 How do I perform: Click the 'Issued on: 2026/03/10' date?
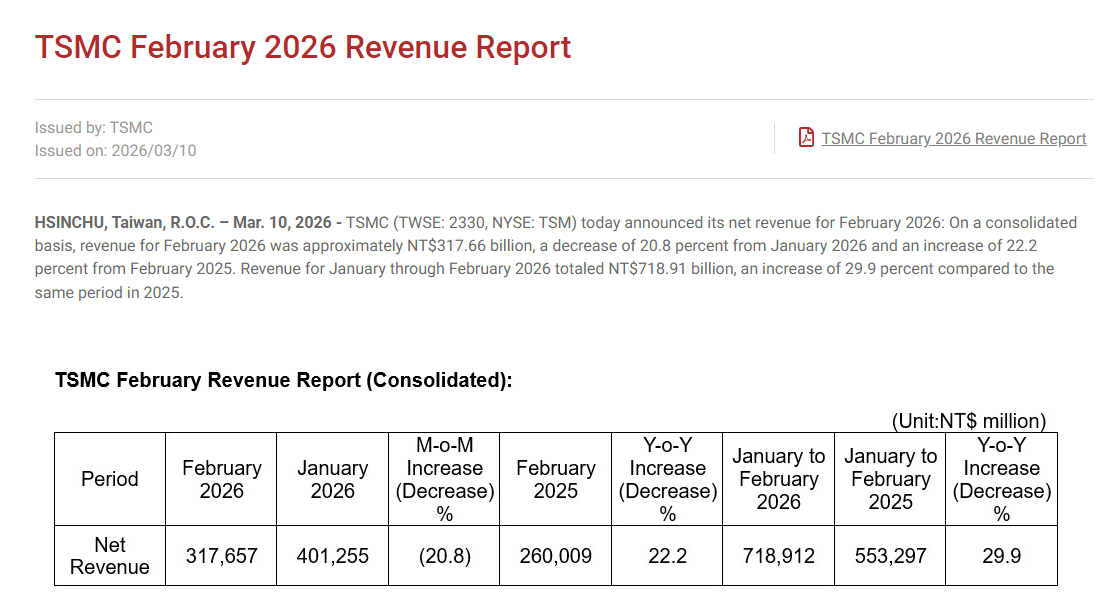(115, 150)
